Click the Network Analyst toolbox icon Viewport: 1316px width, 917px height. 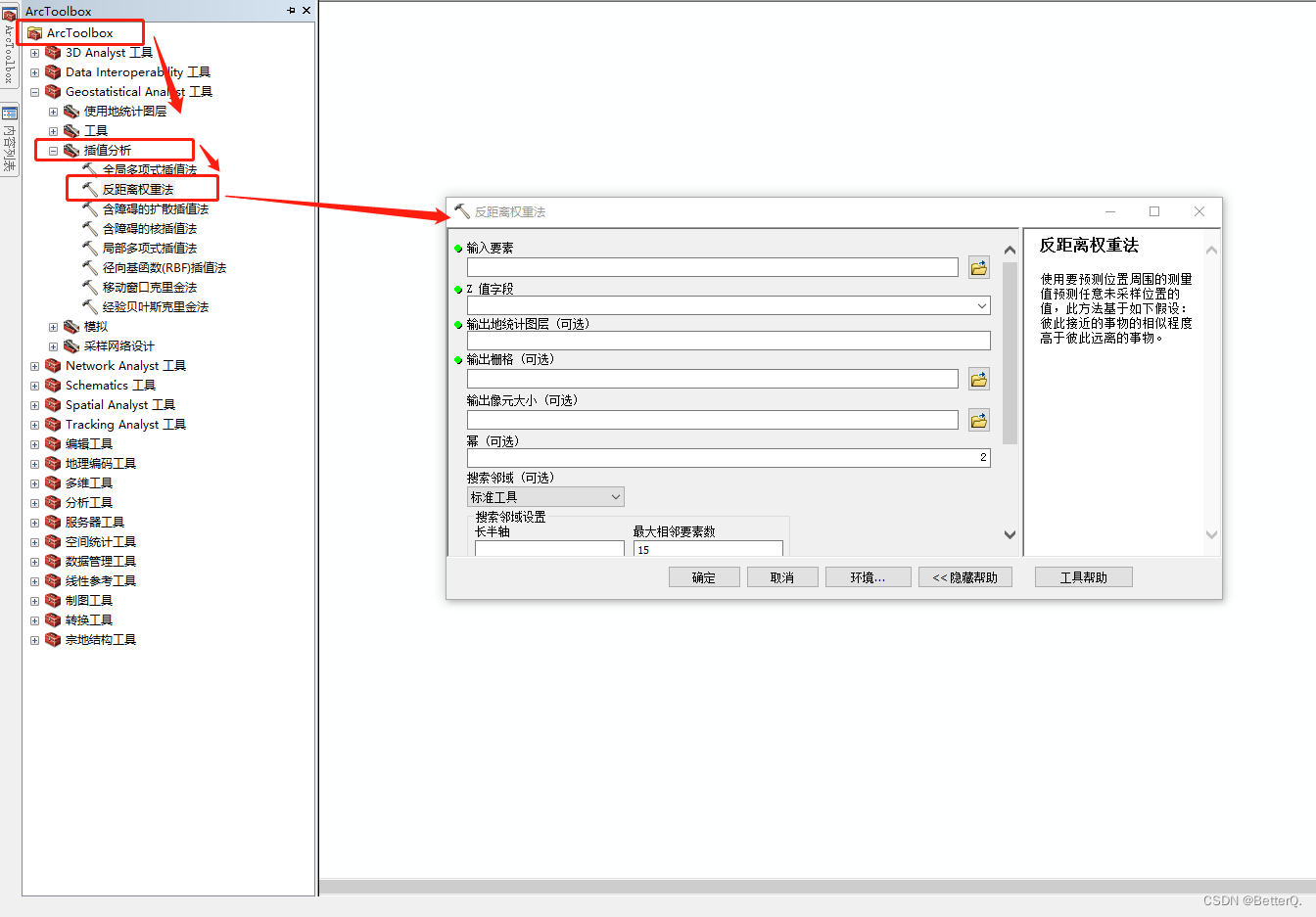pos(53,366)
